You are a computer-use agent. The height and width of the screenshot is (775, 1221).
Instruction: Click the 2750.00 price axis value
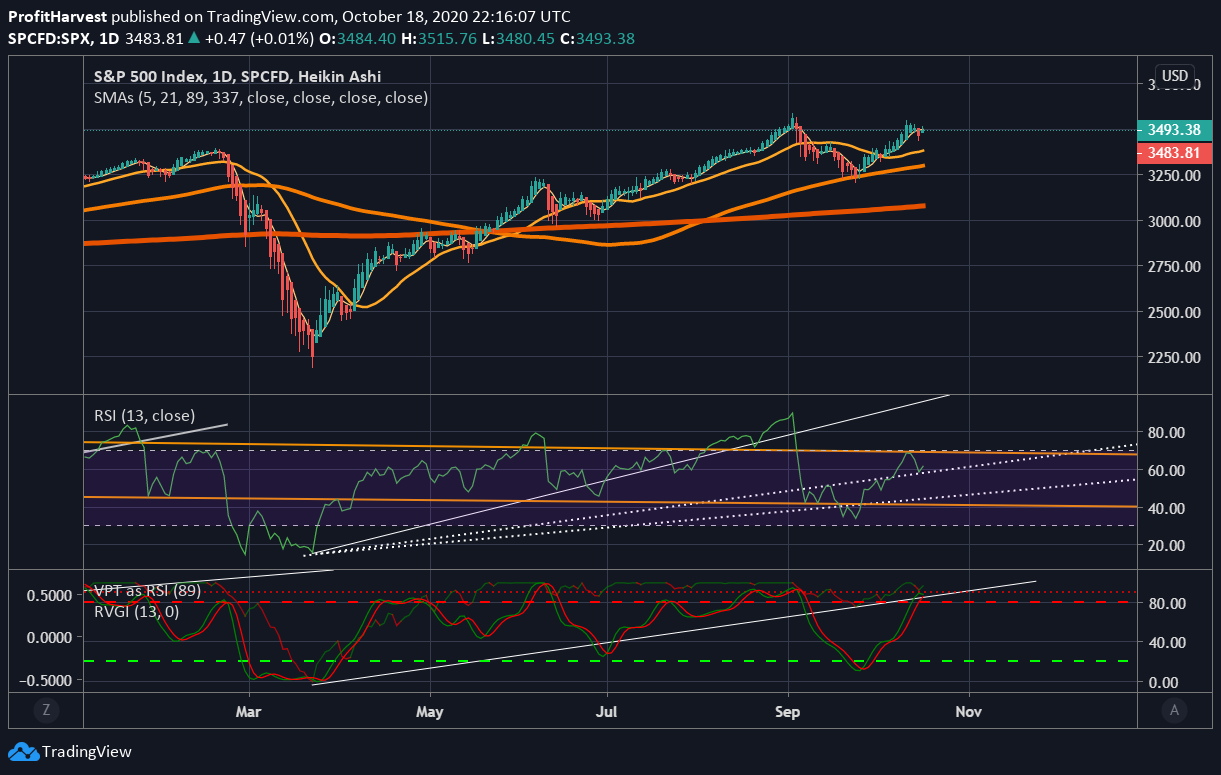1173,267
